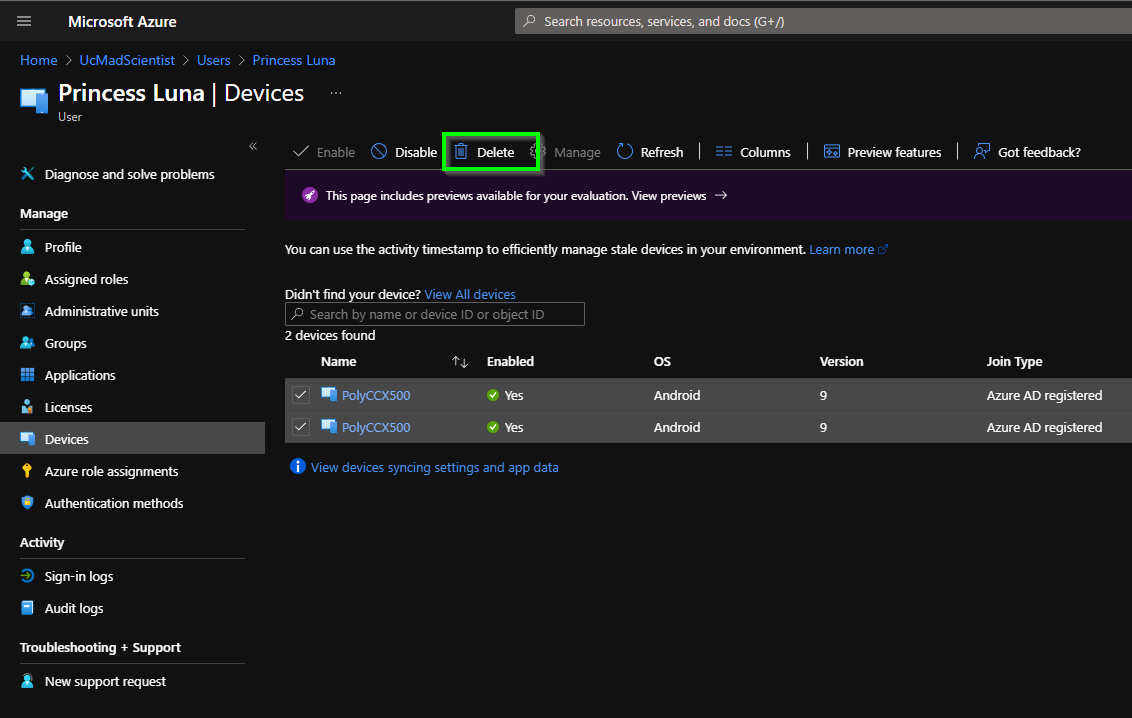
Task: Click the Audit logs icon
Action: pos(27,608)
